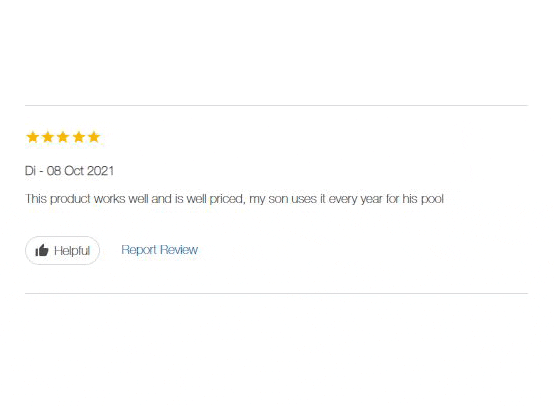The width and height of the screenshot is (554, 406).
Task: Select the fifth gold rating star
Action: pos(94,137)
